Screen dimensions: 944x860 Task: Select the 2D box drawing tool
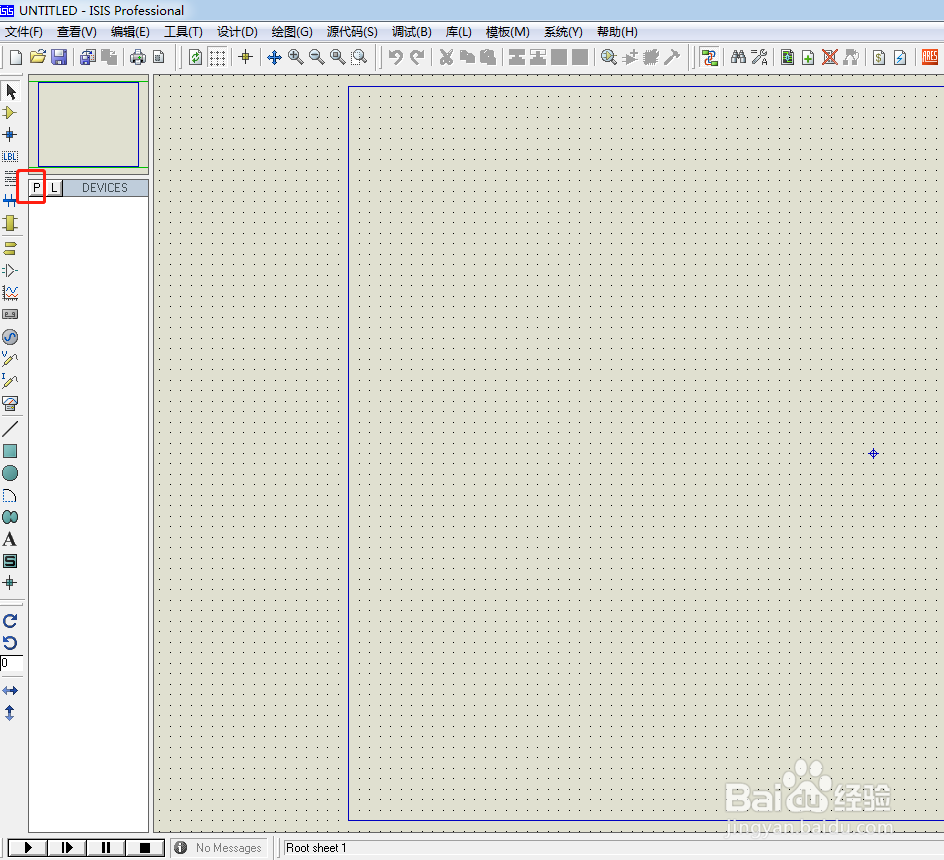coord(10,451)
